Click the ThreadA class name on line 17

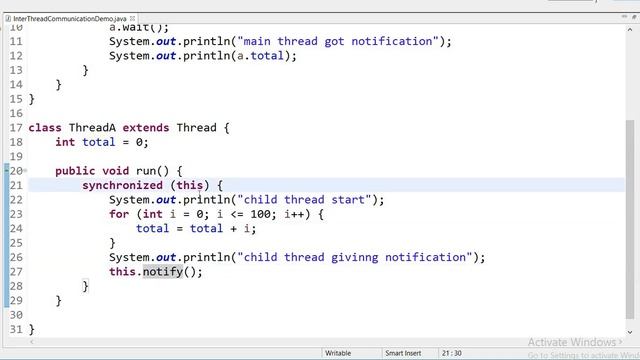(x=92, y=128)
